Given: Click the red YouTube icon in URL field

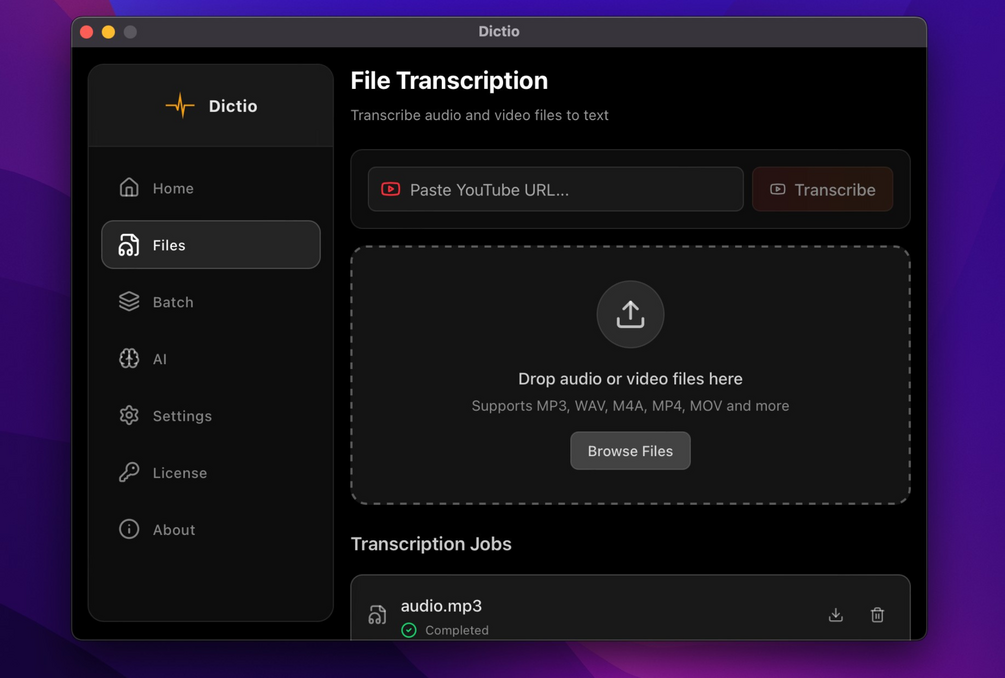Looking at the screenshot, I should pos(390,189).
